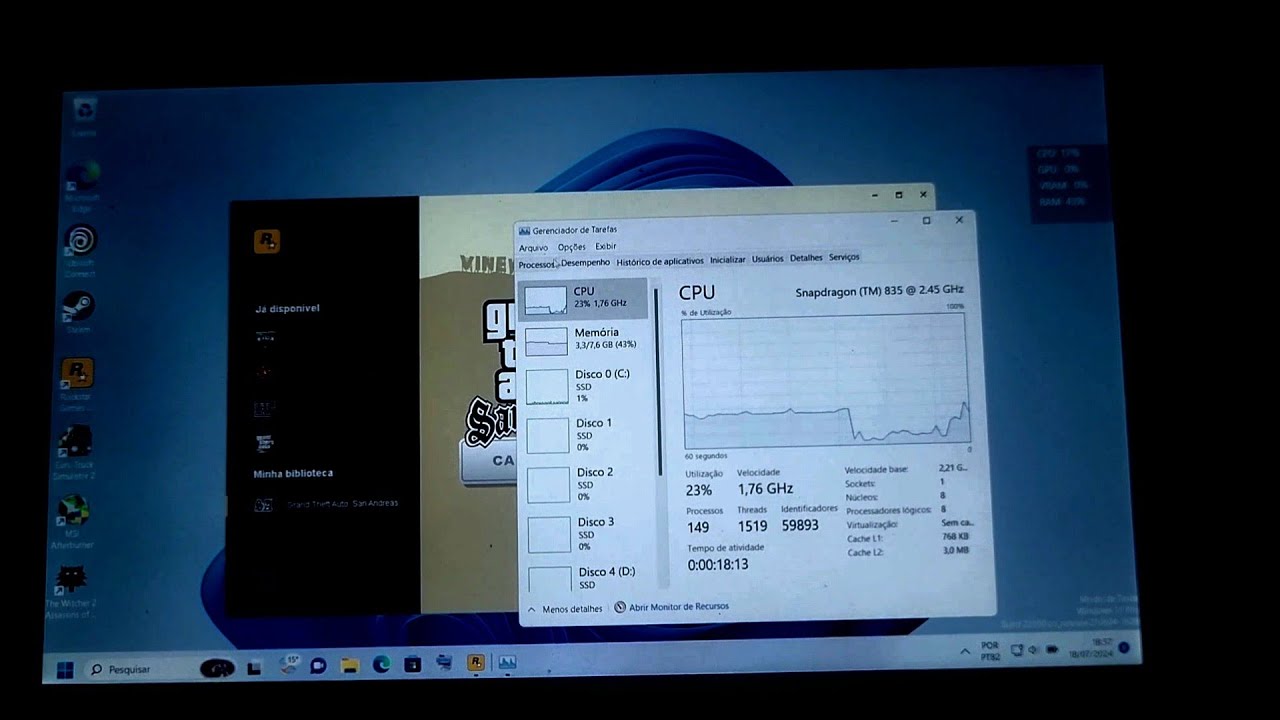Click the 1,76 GHz Velocidade value
Image resolution: width=1280 pixels, height=720 pixels.
765,489
